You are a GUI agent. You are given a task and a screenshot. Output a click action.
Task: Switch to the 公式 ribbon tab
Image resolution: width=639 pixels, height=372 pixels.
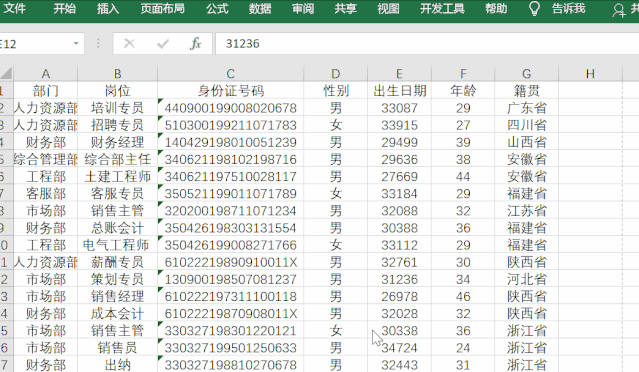point(217,8)
